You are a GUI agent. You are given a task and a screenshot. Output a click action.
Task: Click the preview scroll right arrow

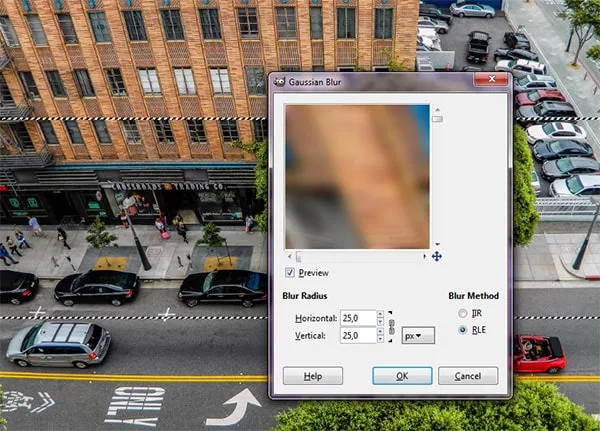pos(424,256)
